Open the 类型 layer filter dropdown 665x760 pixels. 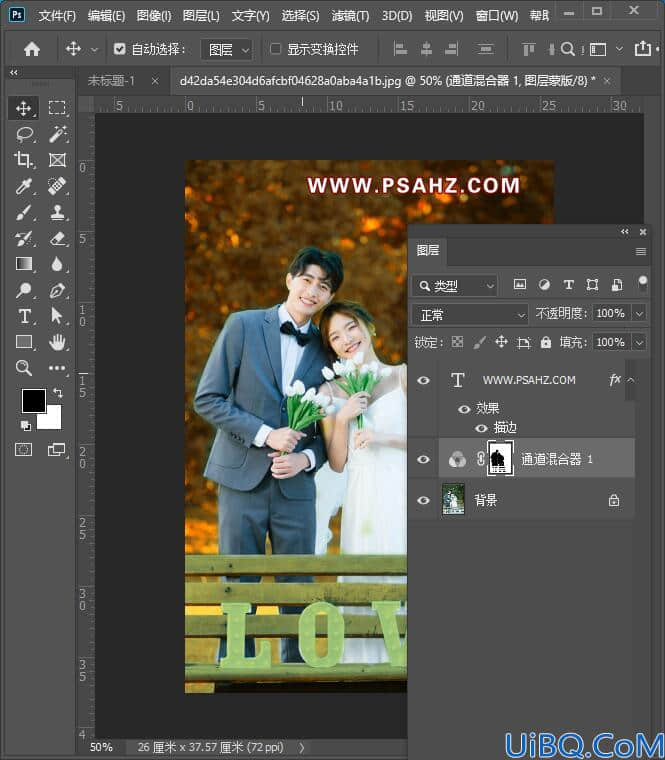point(455,286)
